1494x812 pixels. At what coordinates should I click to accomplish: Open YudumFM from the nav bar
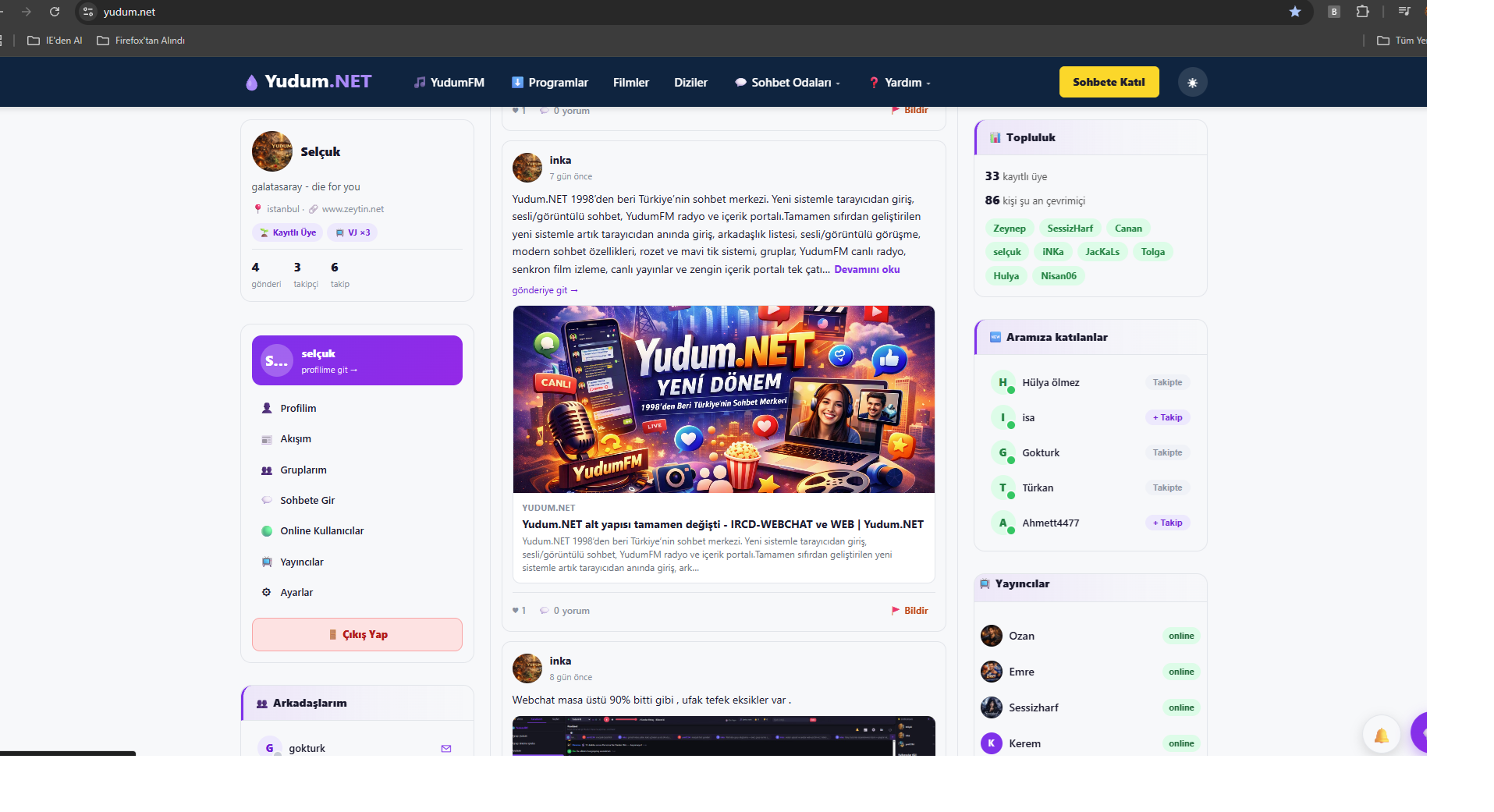(449, 82)
